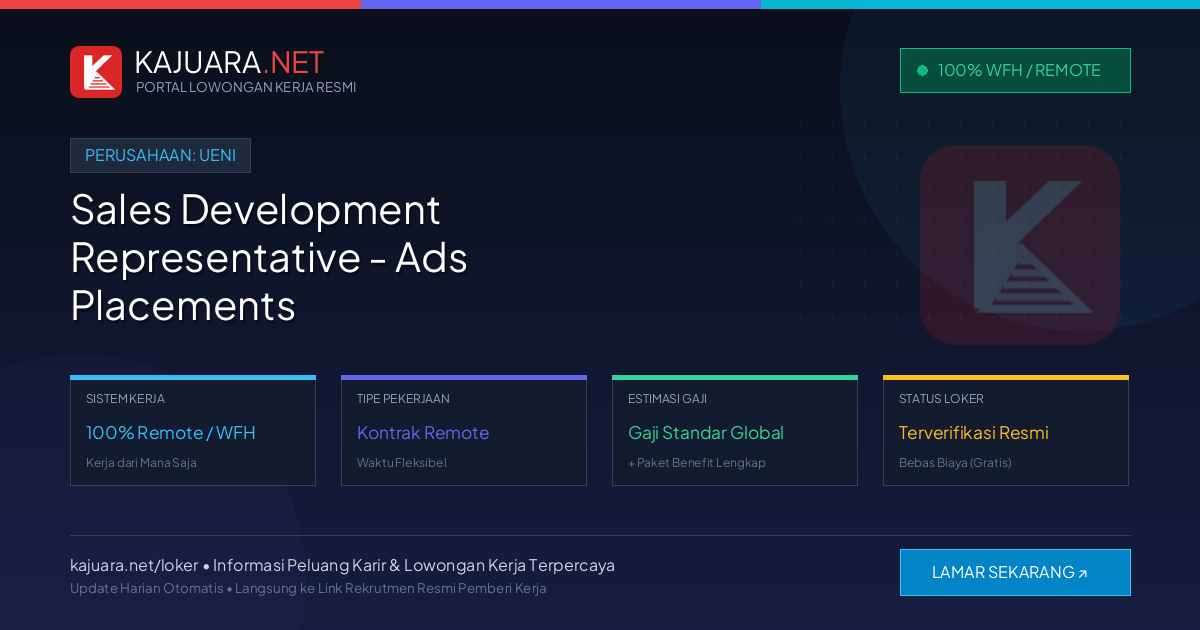Click the 100% WFH / REMOTE badge
1200x630 pixels.
click(x=1015, y=70)
